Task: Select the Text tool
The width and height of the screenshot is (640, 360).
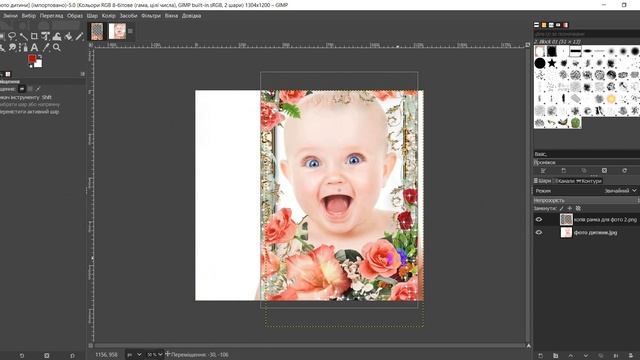Action: pyautogui.click(x=34, y=48)
